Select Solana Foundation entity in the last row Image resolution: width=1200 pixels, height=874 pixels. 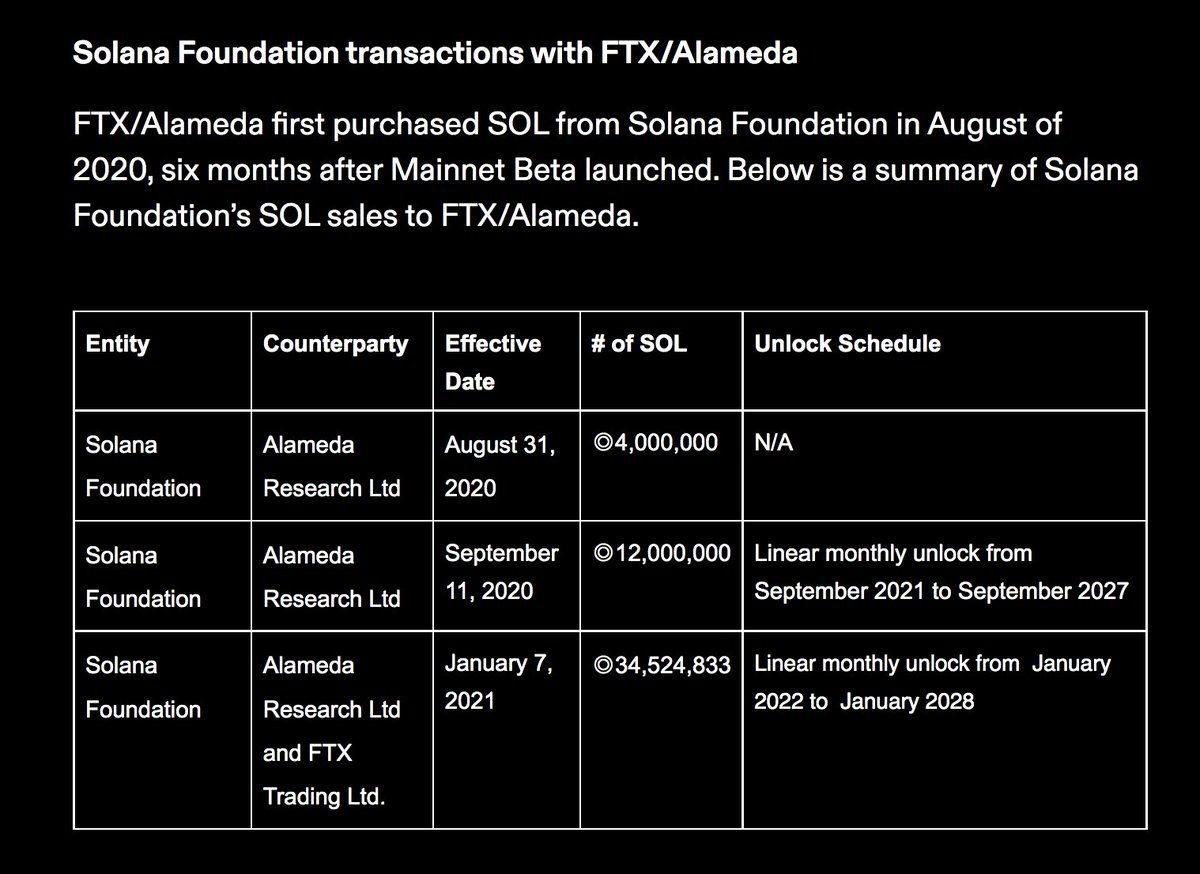coord(143,687)
